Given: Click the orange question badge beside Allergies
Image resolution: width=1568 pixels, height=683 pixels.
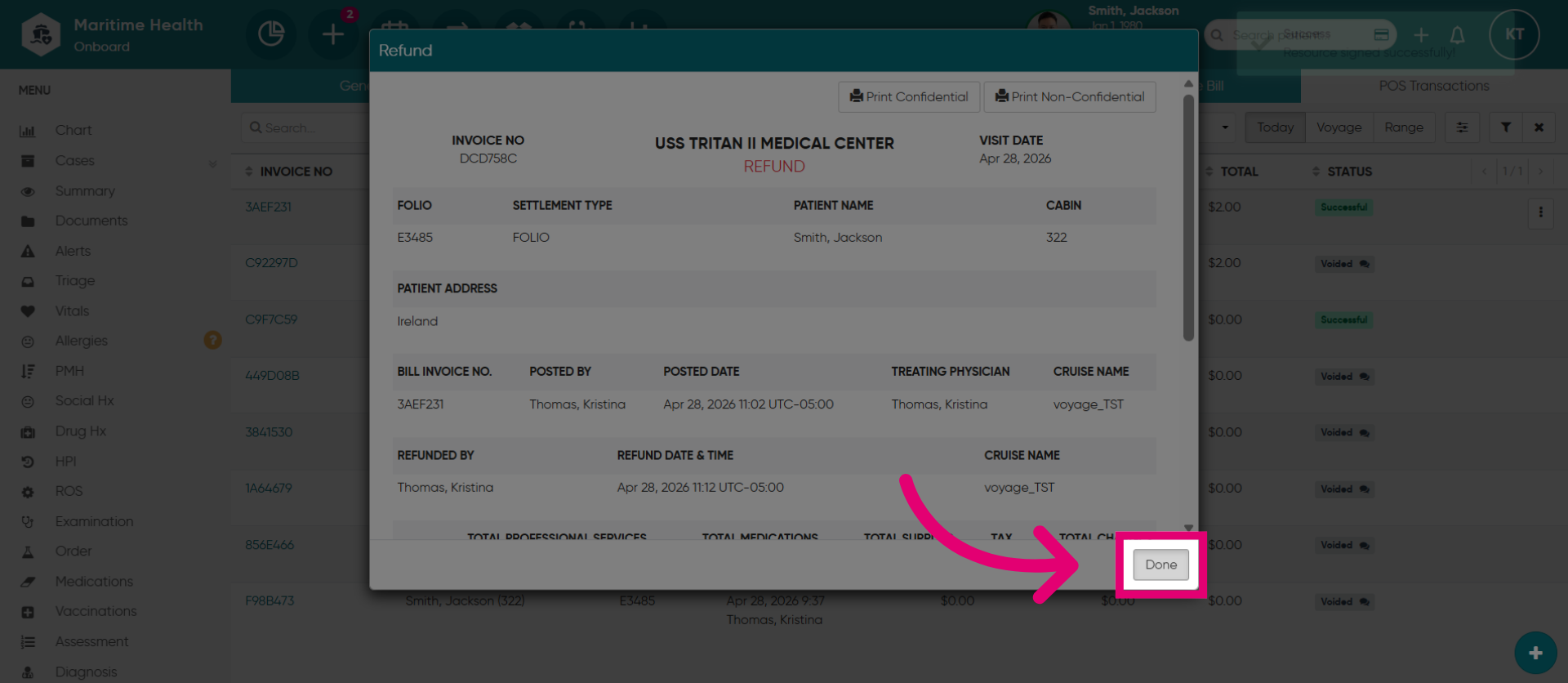Looking at the screenshot, I should tap(212, 340).
